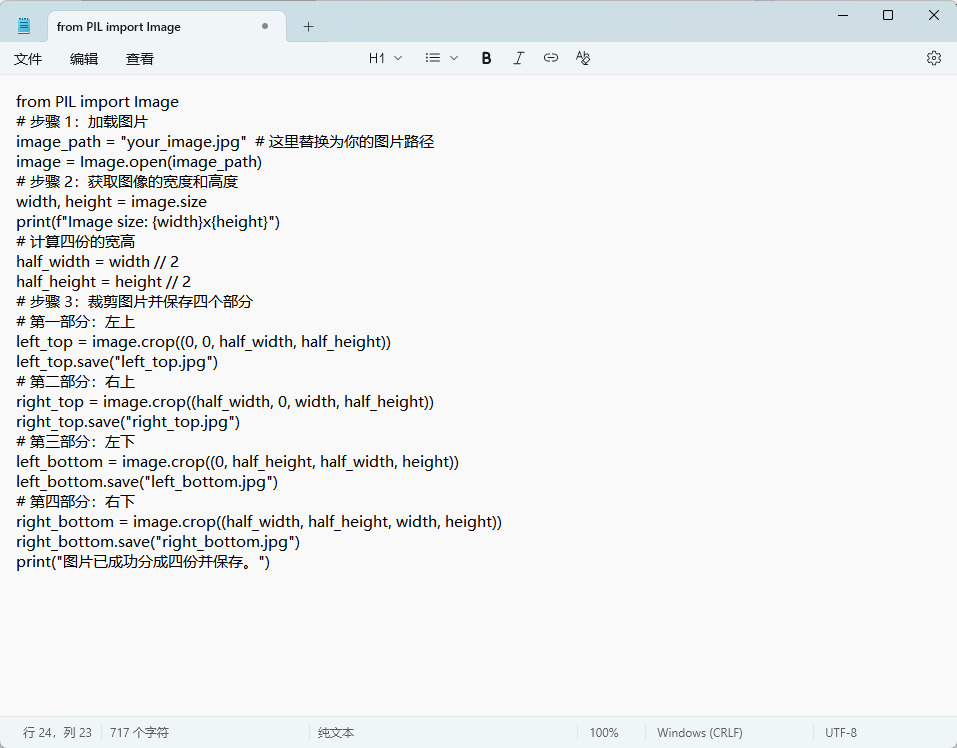
Task: Click the unsaved-changes dot on the tab
Action: [265, 26]
